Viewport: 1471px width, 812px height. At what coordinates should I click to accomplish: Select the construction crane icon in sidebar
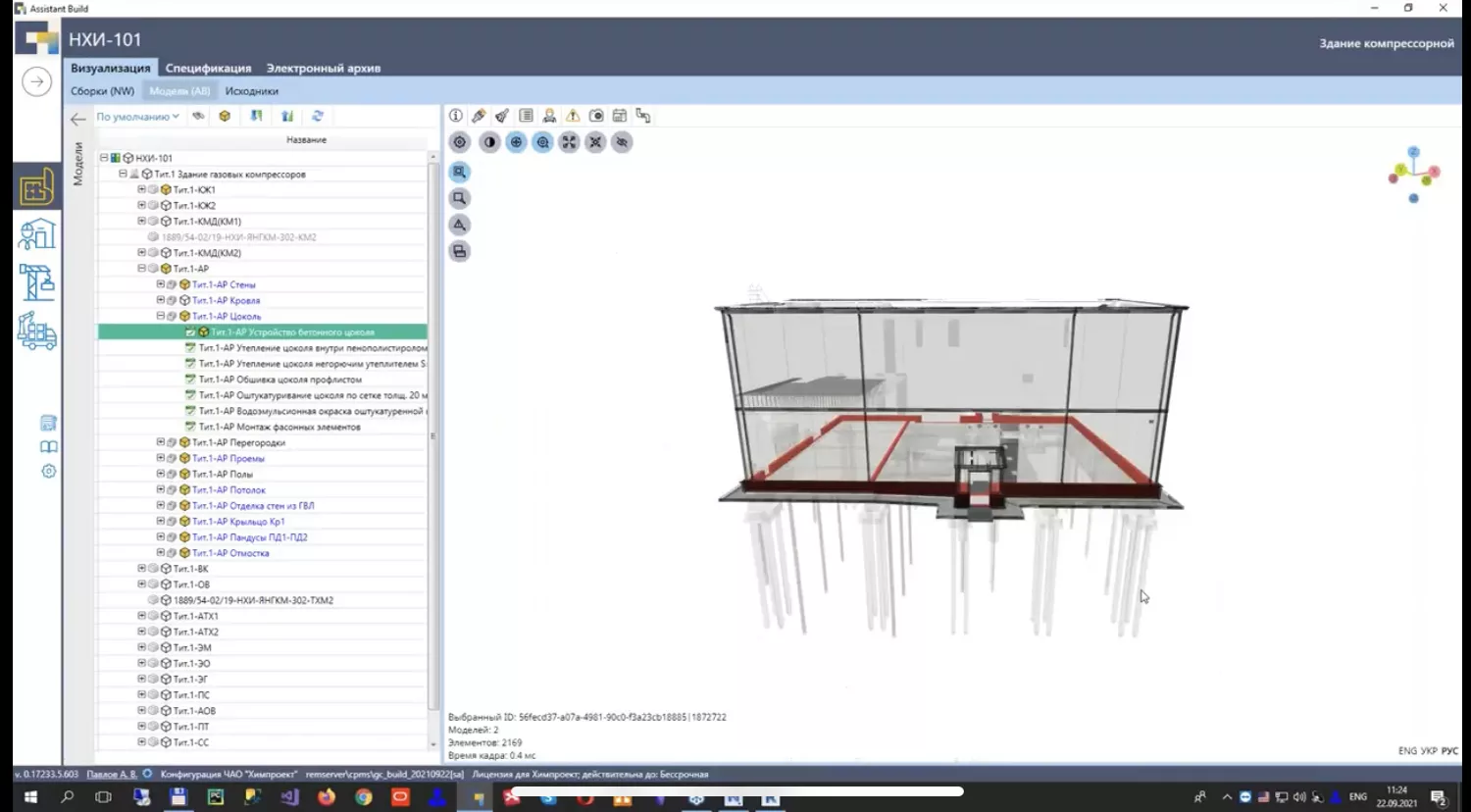[x=37, y=282]
